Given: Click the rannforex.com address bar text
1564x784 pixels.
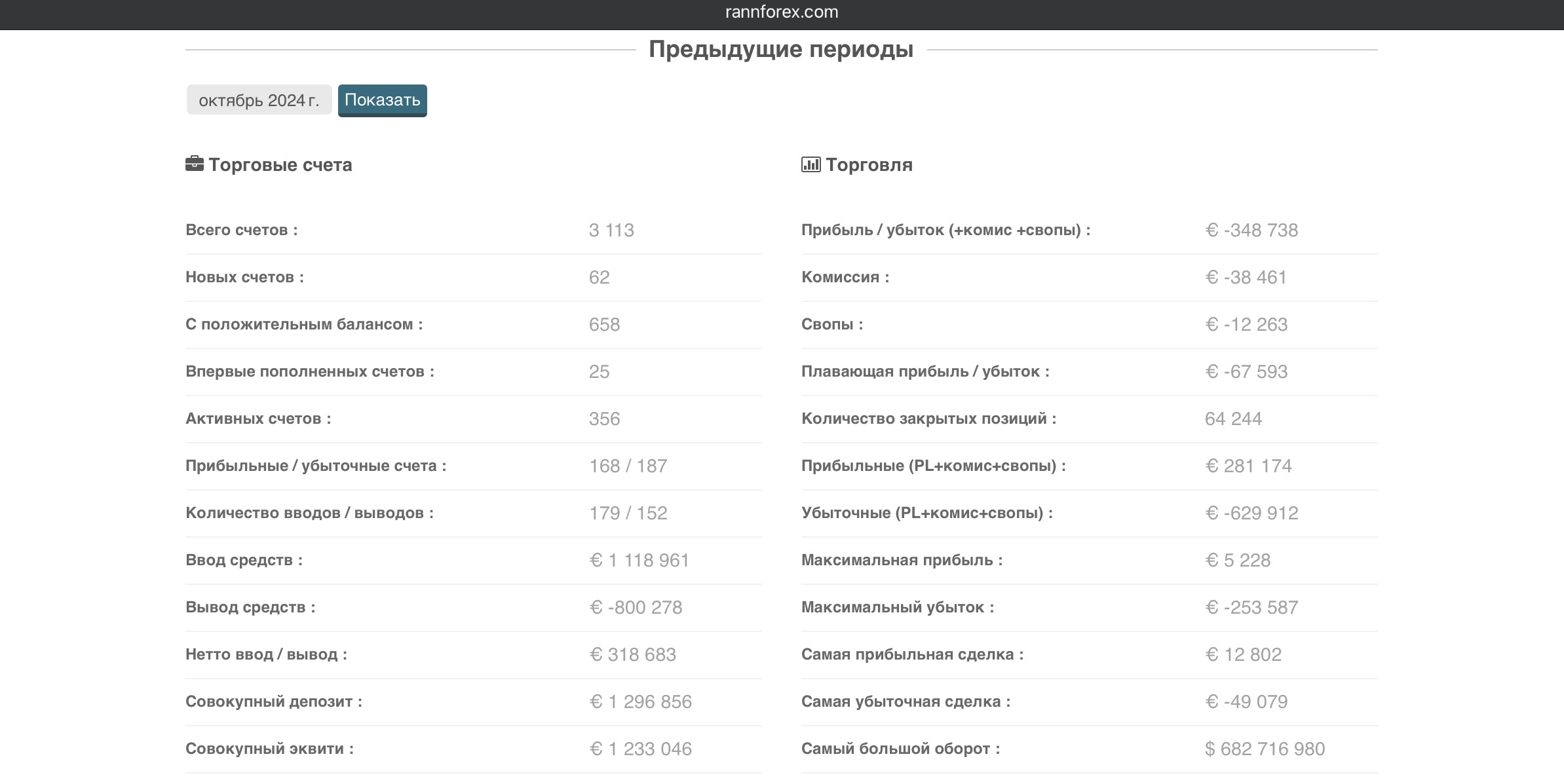Looking at the screenshot, I should (782, 12).
